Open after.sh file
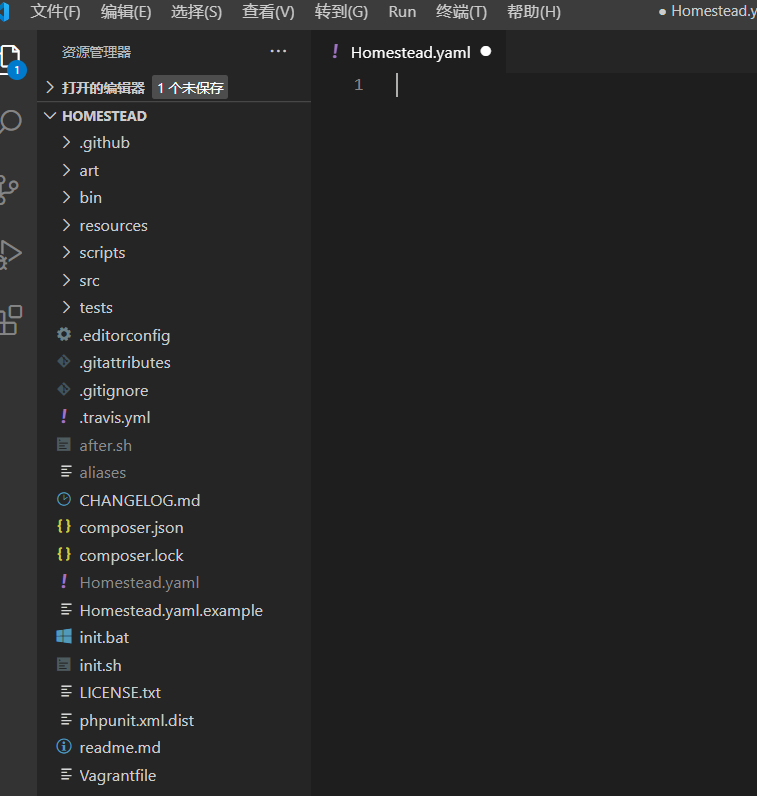Screen dimensions: 757x796 tap(106, 445)
